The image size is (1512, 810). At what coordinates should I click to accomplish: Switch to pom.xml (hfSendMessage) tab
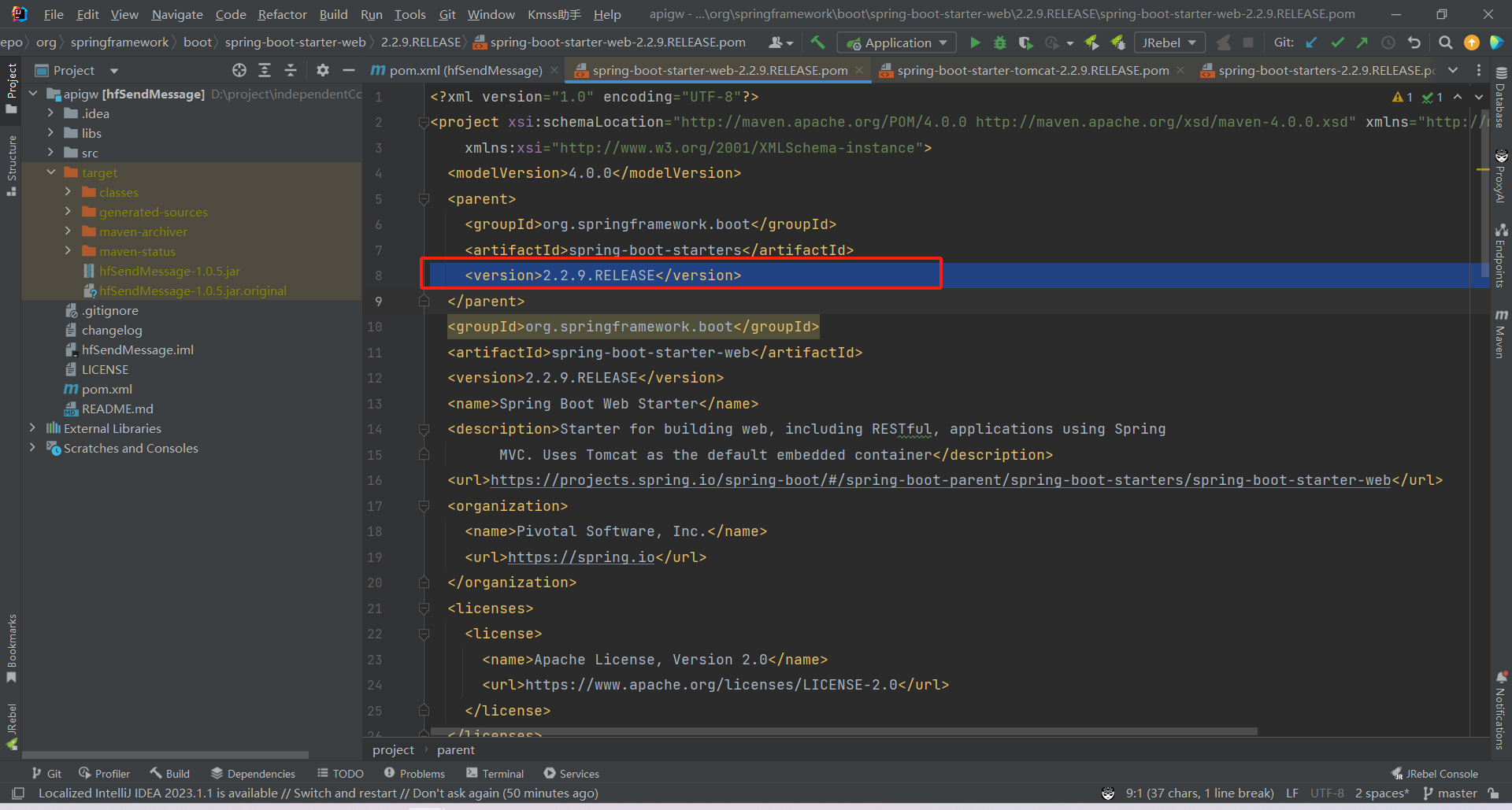[465, 70]
